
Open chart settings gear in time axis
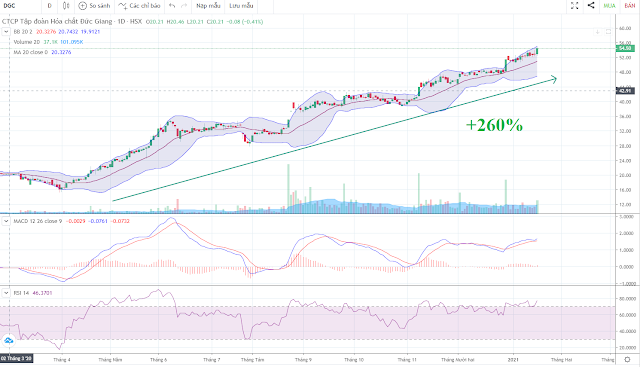(627, 359)
